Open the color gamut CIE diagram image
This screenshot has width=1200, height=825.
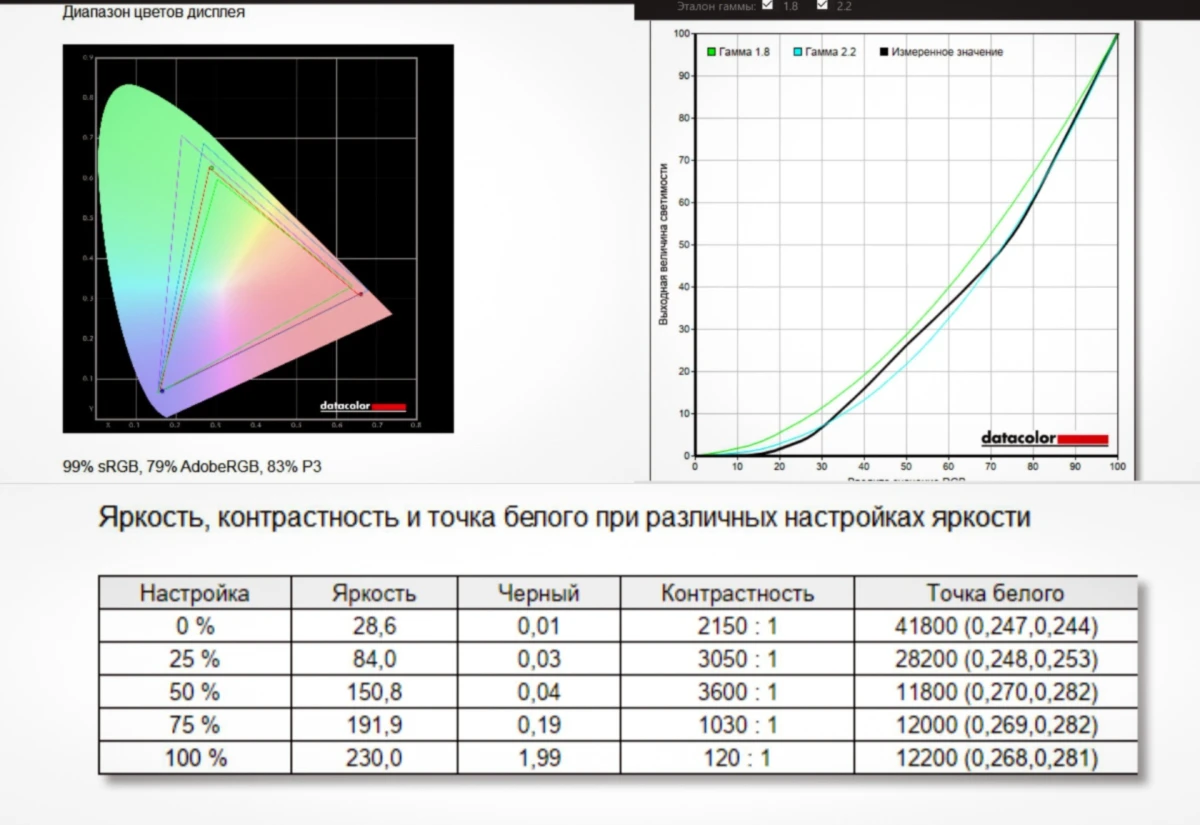click(x=258, y=238)
